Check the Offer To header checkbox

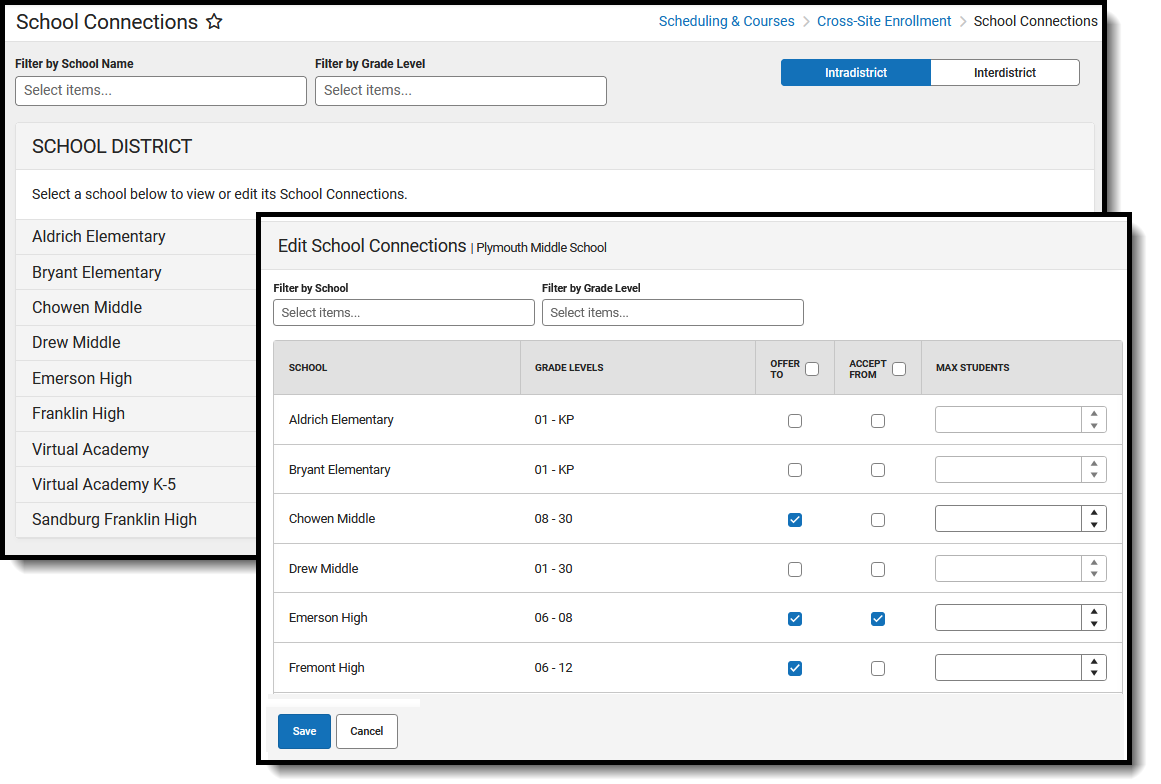(x=812, y=369)
